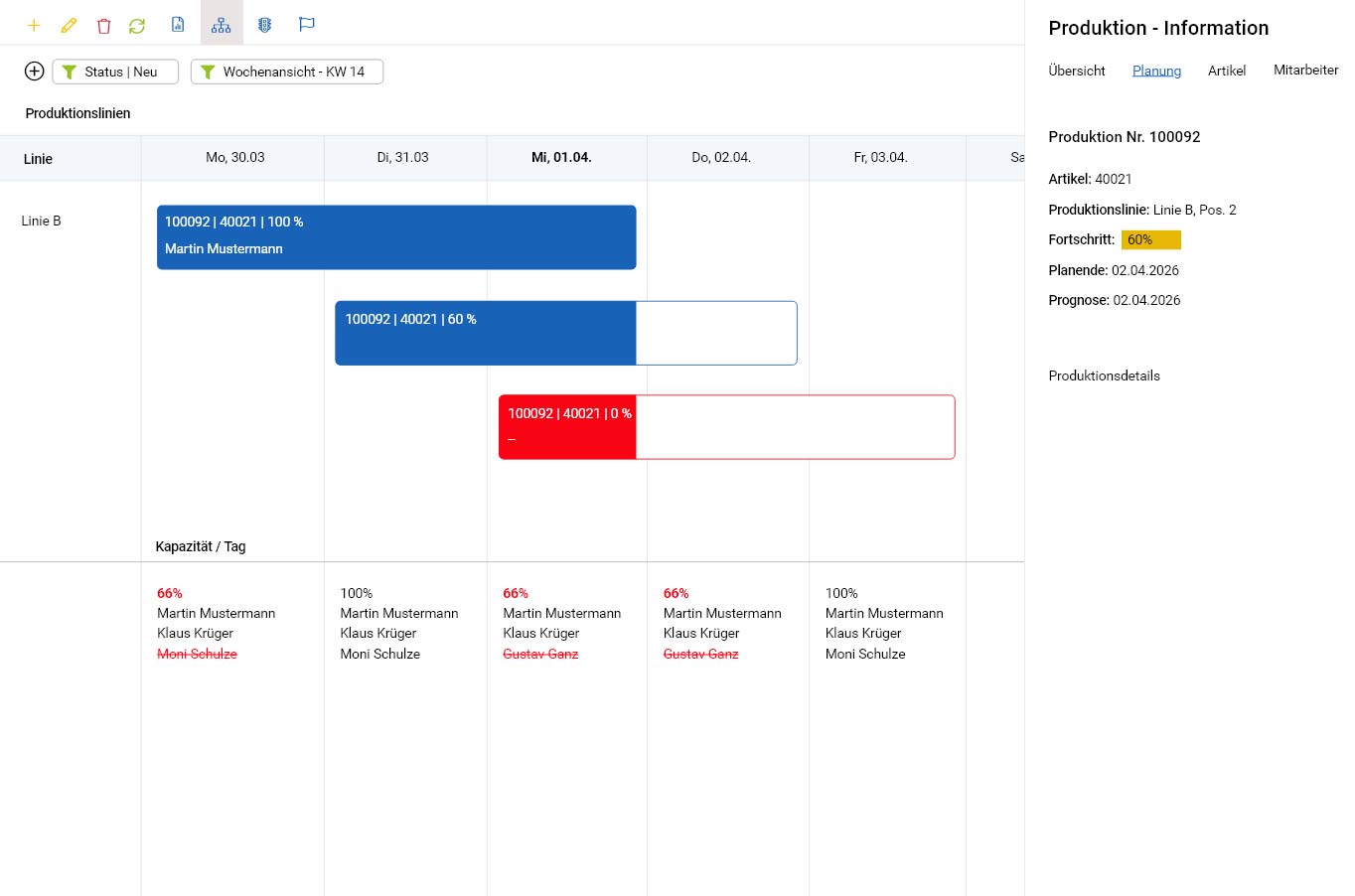Click the pencil edit icon
The image size is (1355, 896).
[x=69, y=25]
